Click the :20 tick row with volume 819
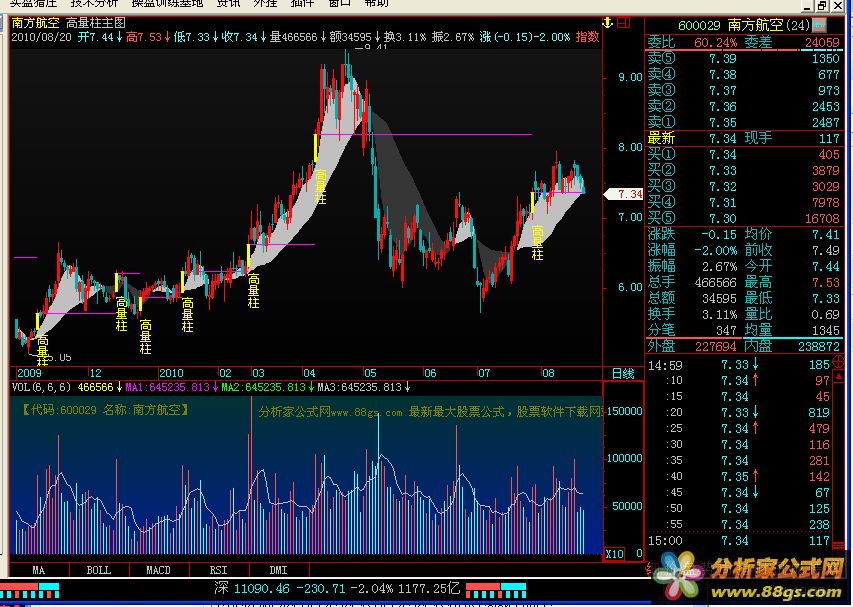The image size is (853, 607). [739, 413]
